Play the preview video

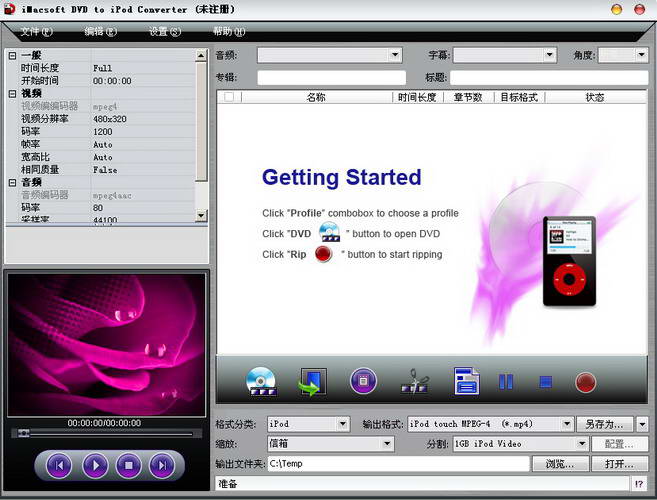click(96, 465)
